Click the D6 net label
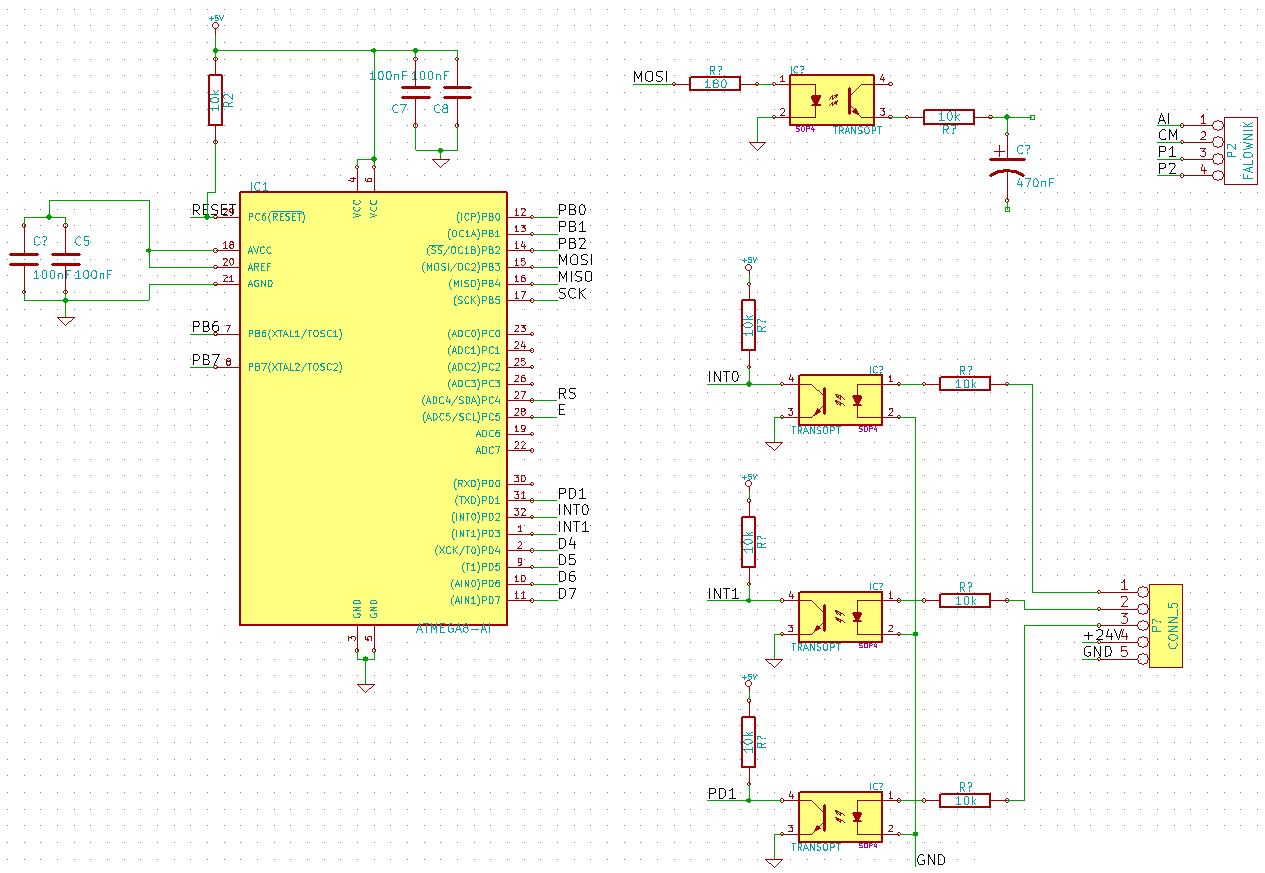Screen dimensions: 1265x873 (x=567, y=577)
